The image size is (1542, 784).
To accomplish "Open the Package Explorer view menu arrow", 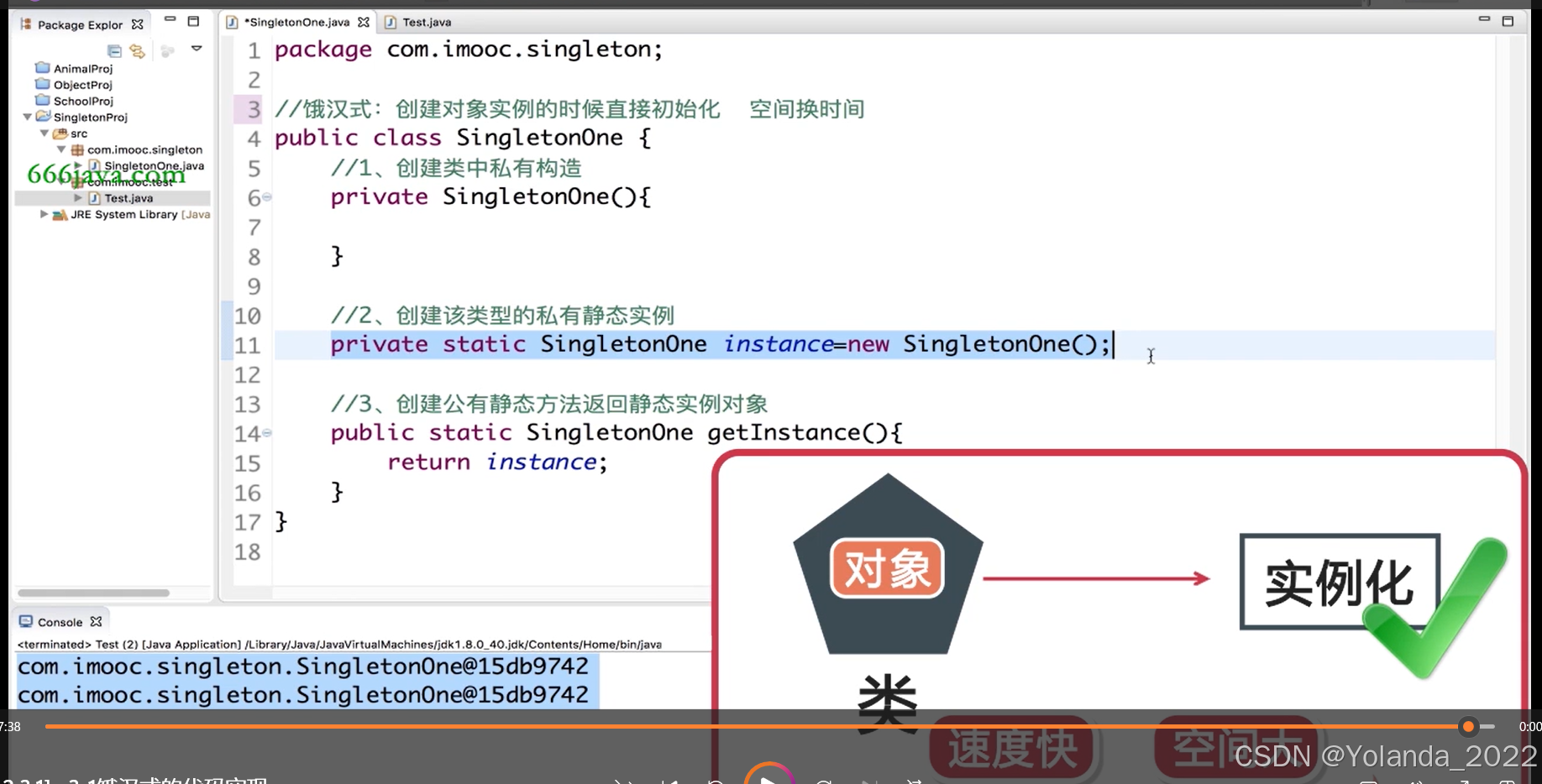I will tap(197, 49).
